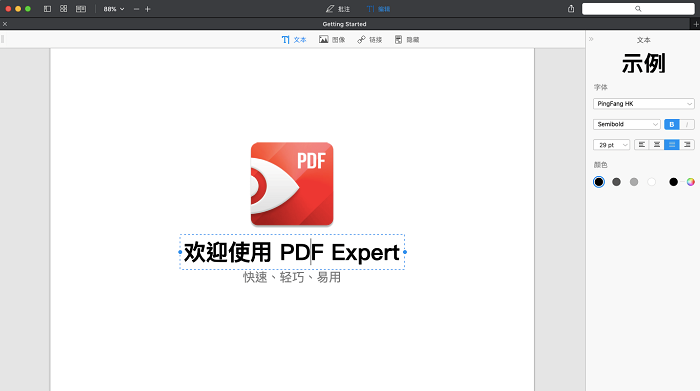The image size is (700, 391).
Task: Align text center
Action: click(657, 145)
